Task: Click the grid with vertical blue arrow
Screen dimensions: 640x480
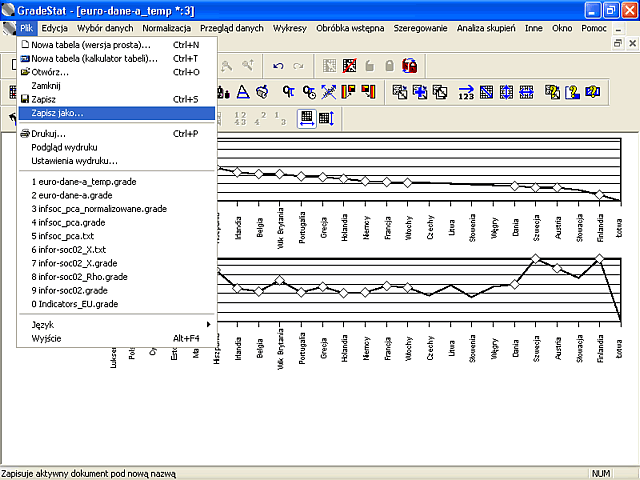Action: tap(507, 92)
